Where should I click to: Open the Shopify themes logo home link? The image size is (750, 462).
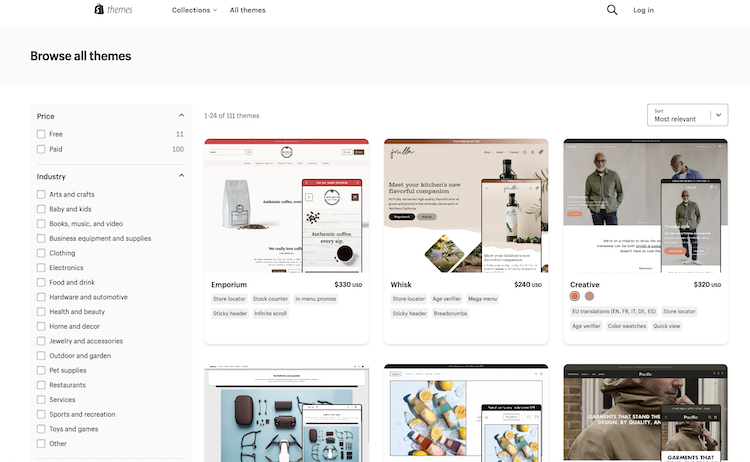click(x=113, y=10)
